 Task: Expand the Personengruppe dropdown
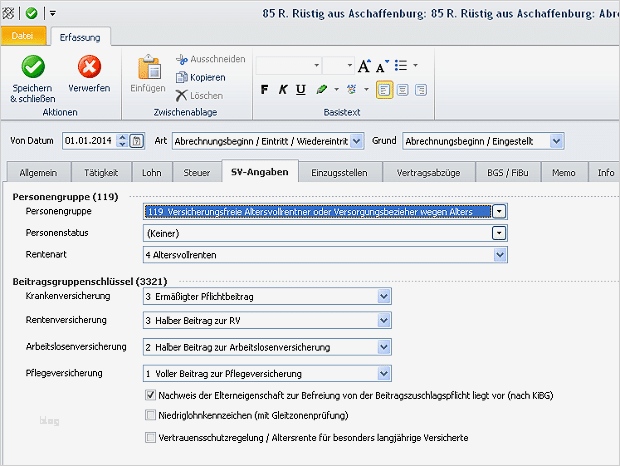tap(499, 211)
